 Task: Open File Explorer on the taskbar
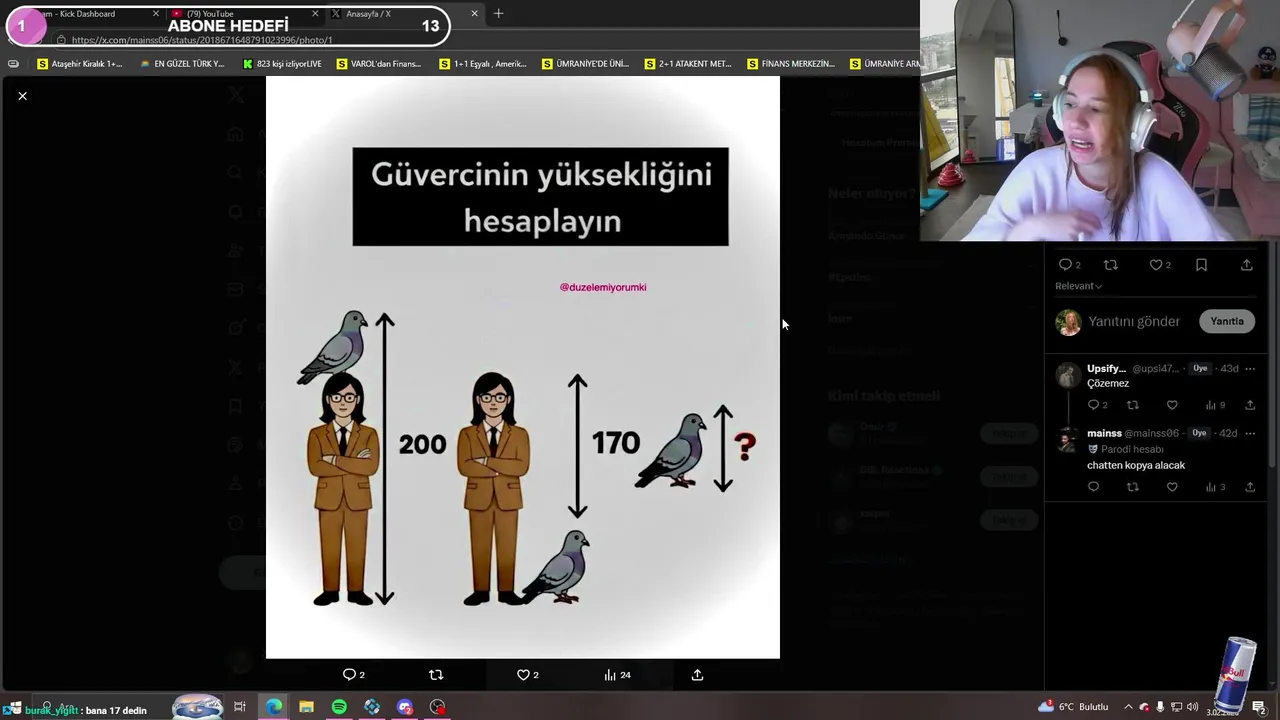(306, 707)
